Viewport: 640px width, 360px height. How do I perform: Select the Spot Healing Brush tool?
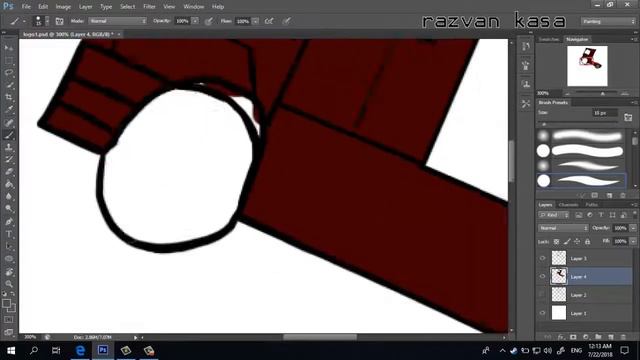(x=9, y=122)
